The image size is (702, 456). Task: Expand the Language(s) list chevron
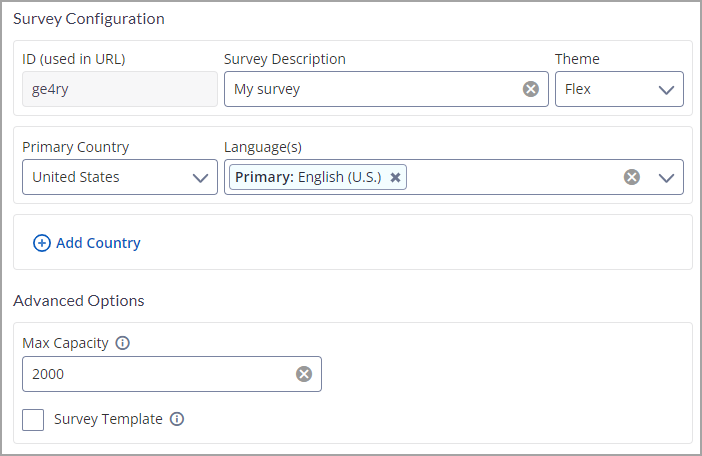[667, 177]
